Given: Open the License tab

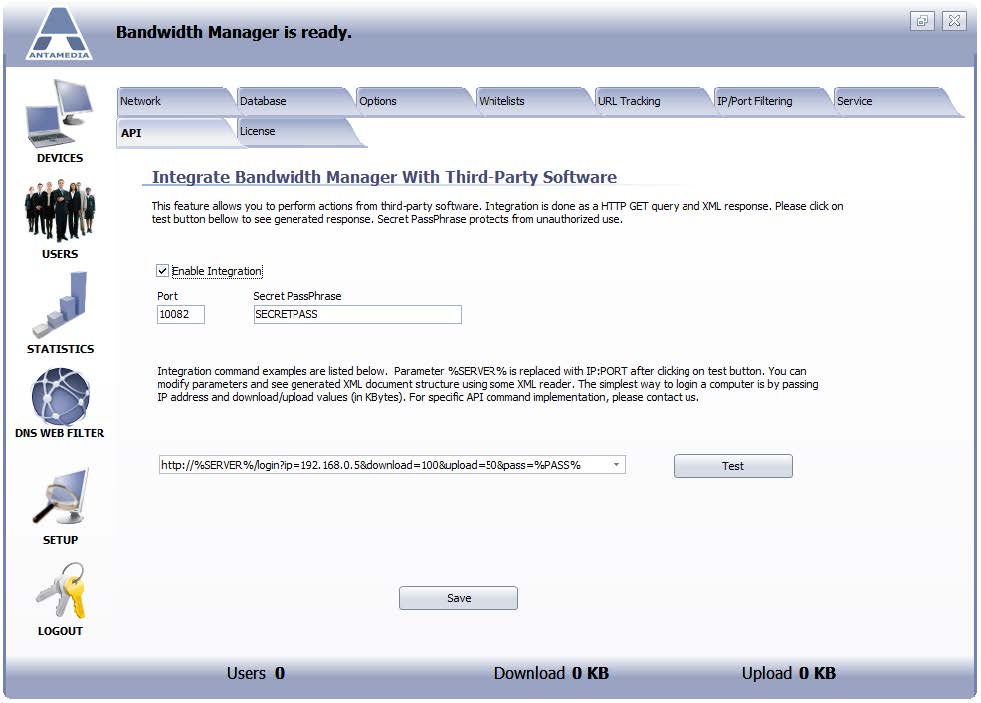Looking at the screenshot, I should click(299, 132).
